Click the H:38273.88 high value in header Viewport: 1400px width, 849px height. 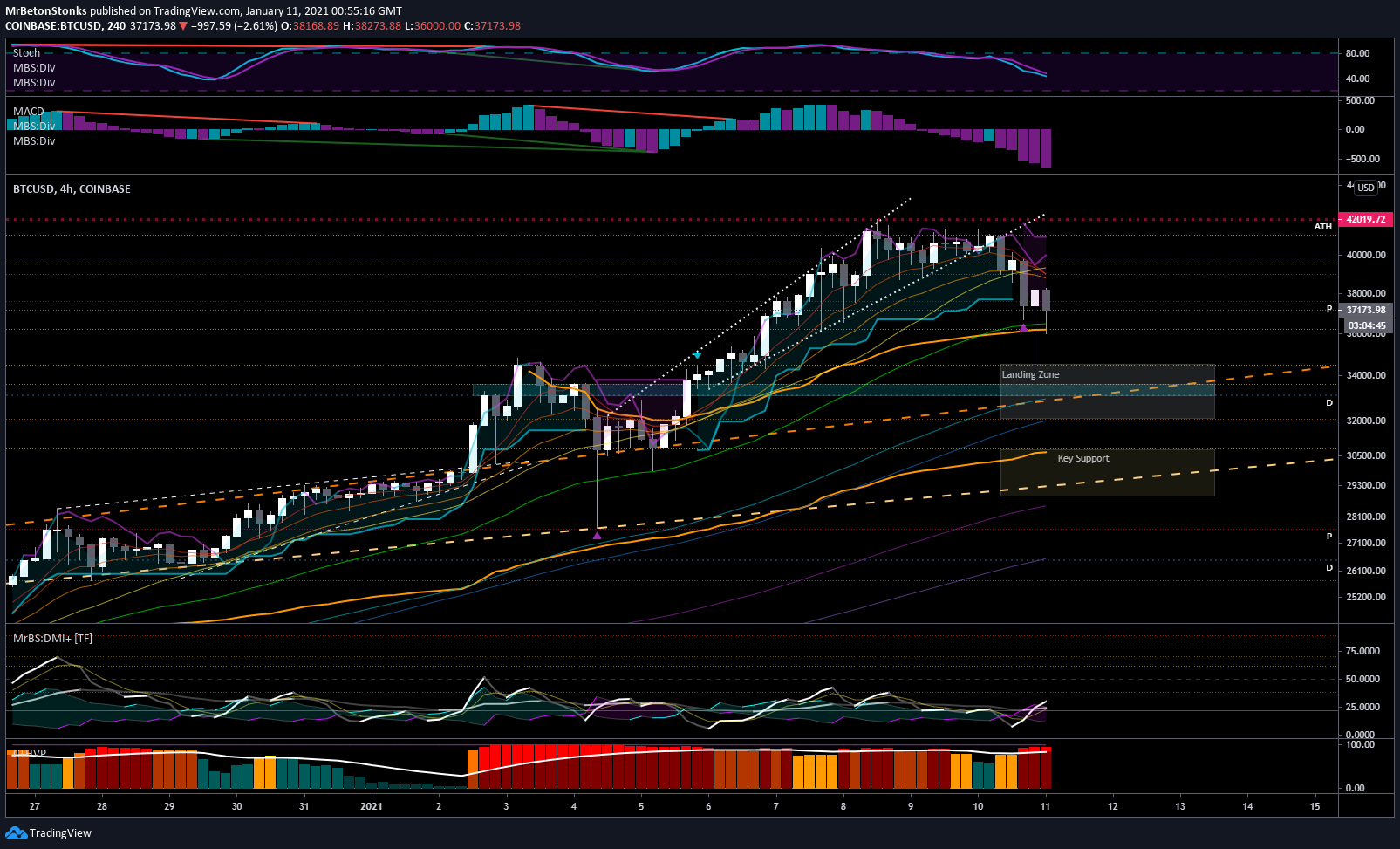[x=372, y=26]
